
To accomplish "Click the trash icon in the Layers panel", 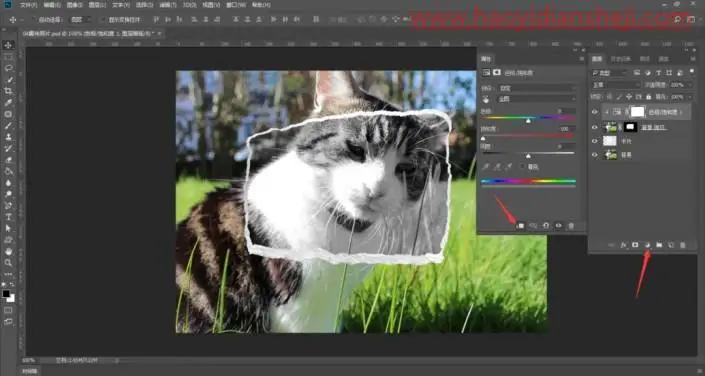I will (x=683, y=245).
